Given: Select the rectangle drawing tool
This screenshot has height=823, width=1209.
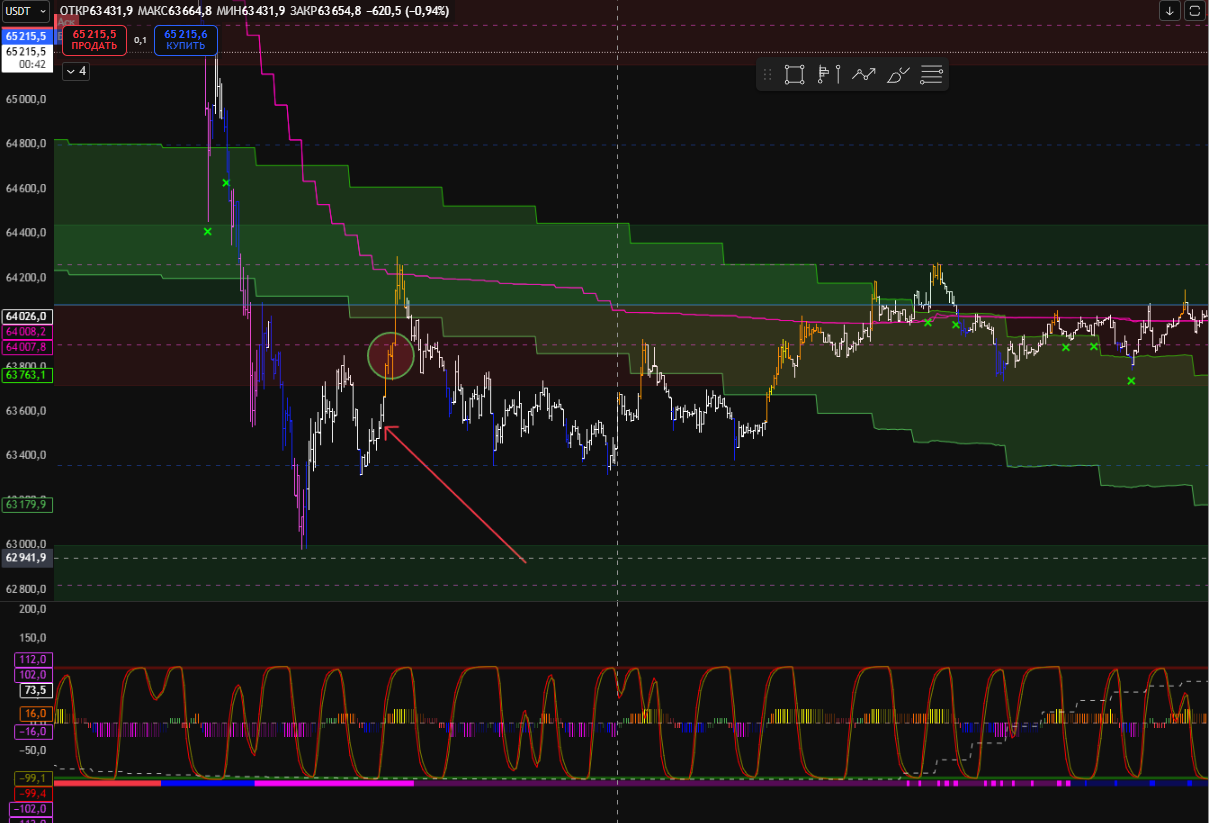Looking at the screenshot, I should [794, 74].
